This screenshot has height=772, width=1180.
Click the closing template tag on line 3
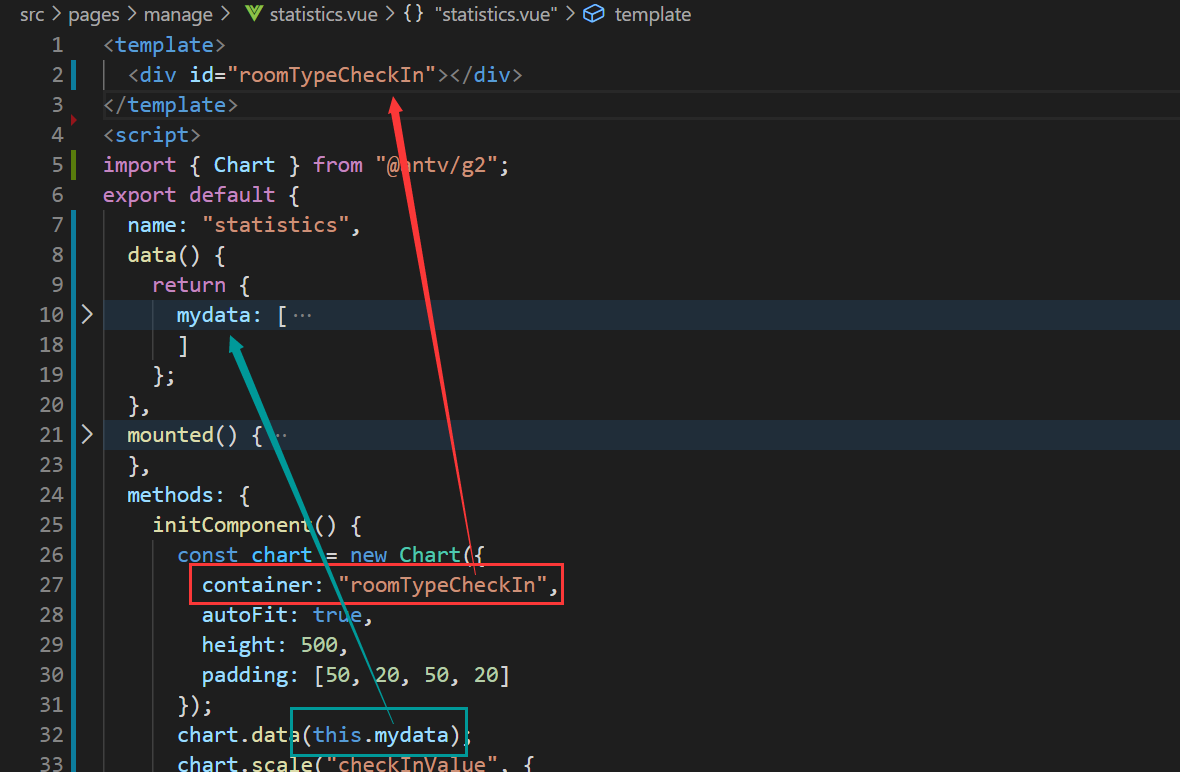click(170, 105)
